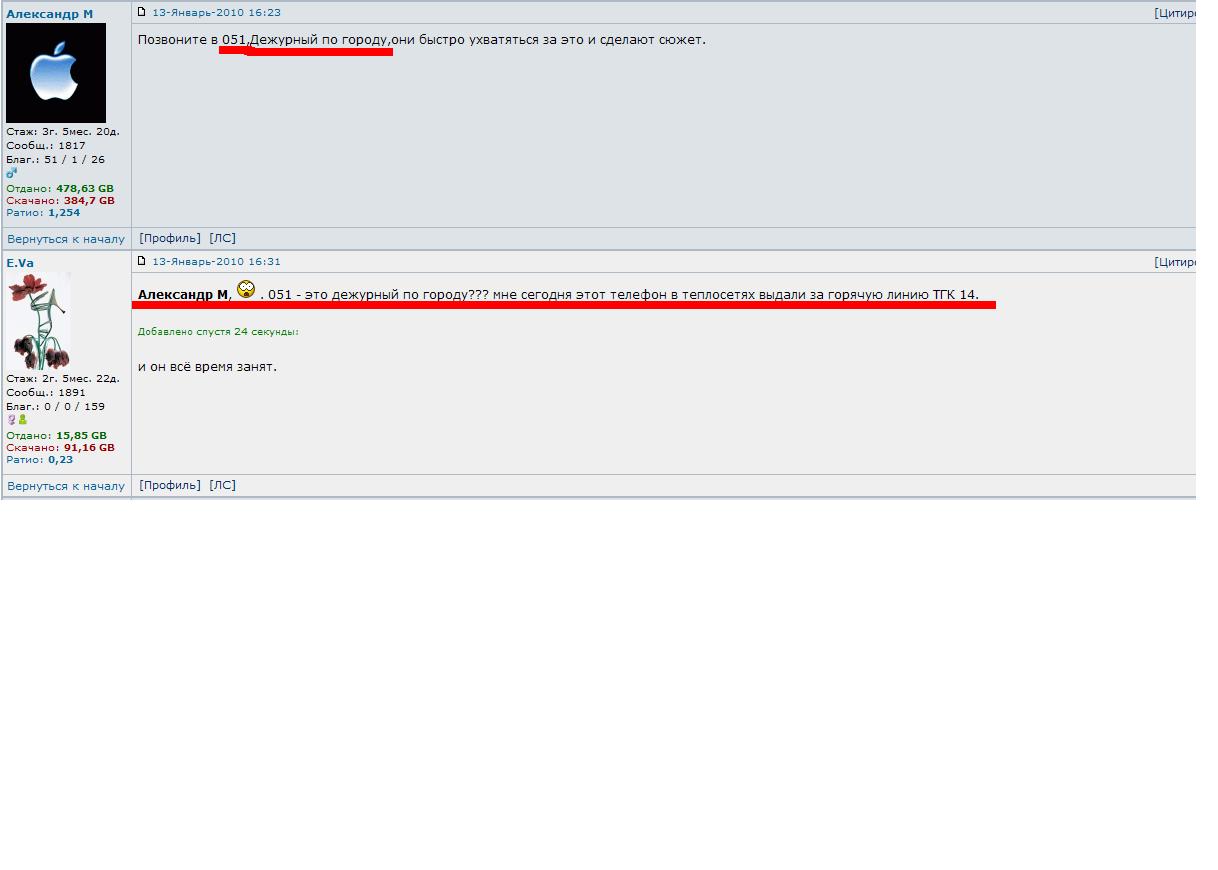Send ЛС private message to E.Va

222,485
